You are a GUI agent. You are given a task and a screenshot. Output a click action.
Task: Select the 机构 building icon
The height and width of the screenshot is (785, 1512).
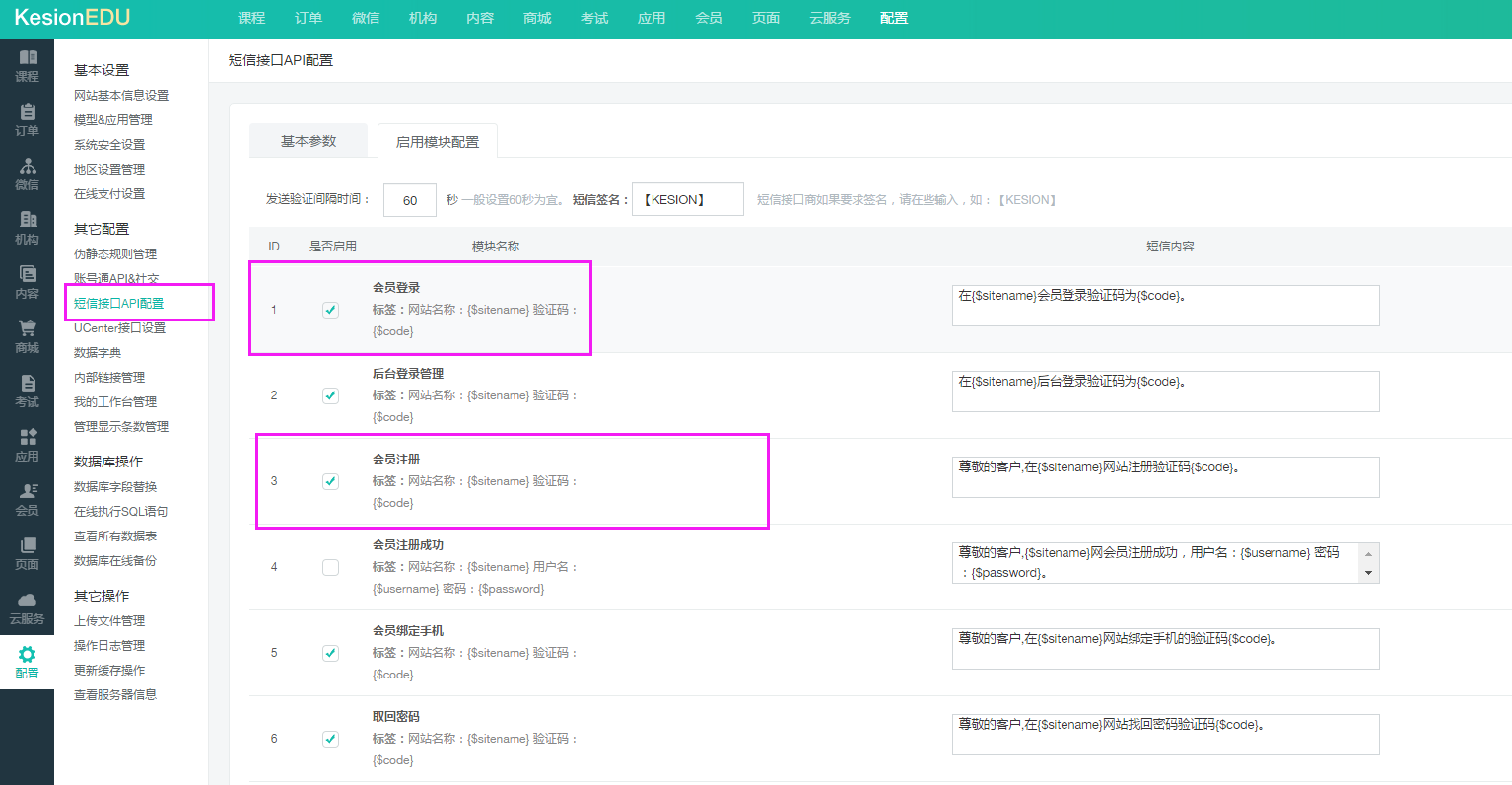click(x=28, y=221)
